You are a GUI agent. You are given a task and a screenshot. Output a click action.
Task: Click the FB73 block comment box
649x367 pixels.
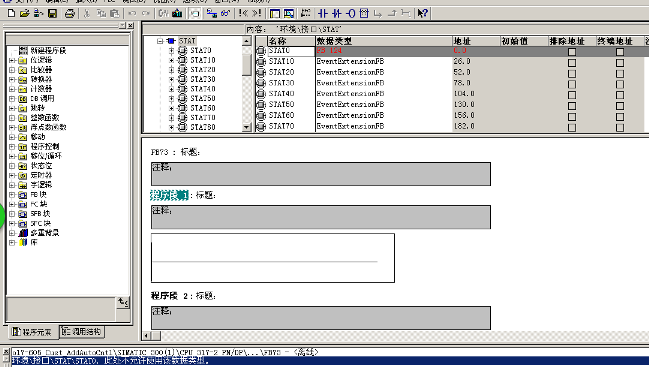[x=321, y=174]
